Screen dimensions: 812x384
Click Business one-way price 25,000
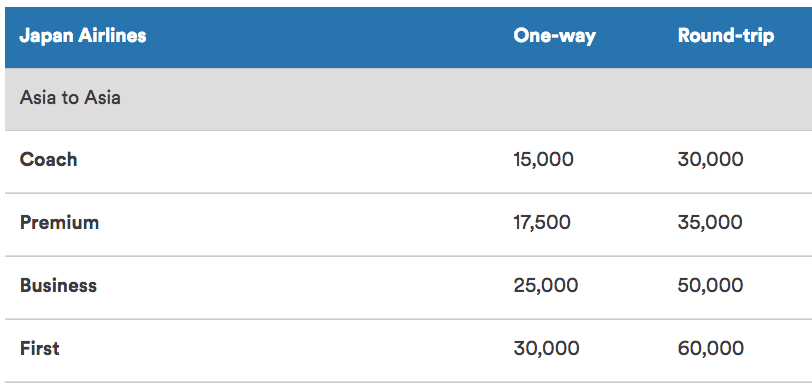pyautogui.click(x=546, y=286)
